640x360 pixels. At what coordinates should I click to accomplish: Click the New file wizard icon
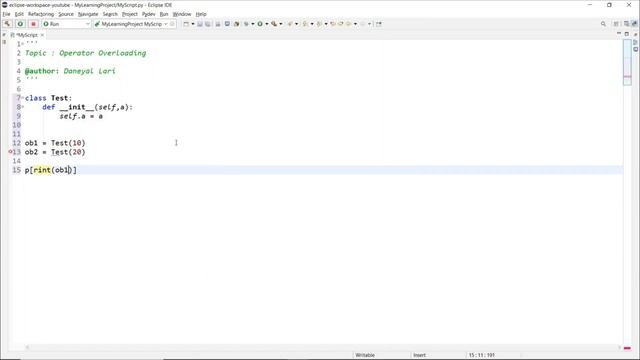[x=186, y=24]
